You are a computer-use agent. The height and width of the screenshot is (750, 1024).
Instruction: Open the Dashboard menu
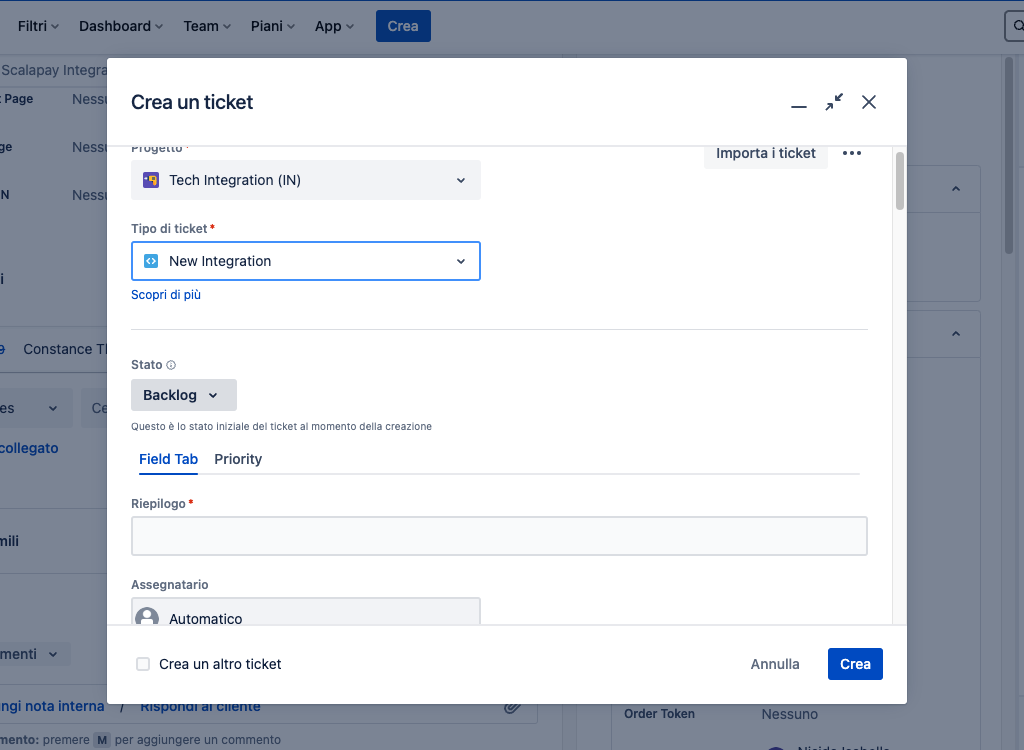pos(121,26)
